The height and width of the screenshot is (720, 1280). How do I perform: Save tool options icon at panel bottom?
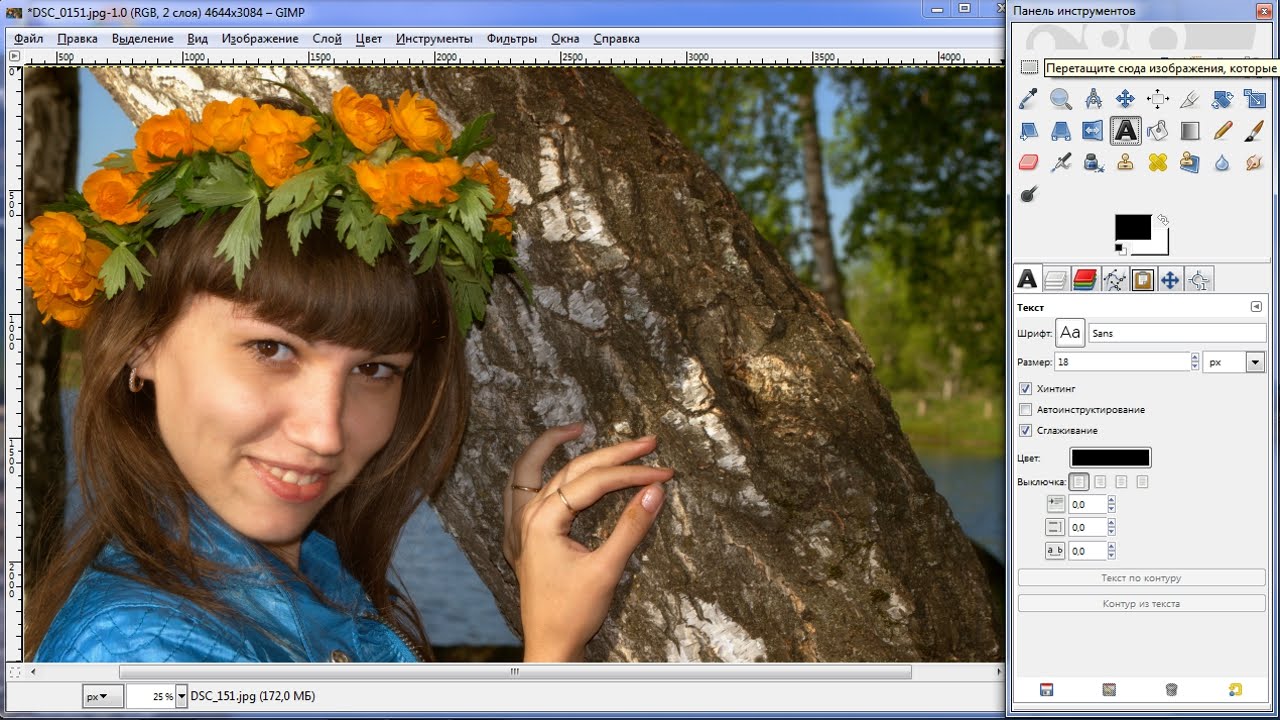(1046, 689)
